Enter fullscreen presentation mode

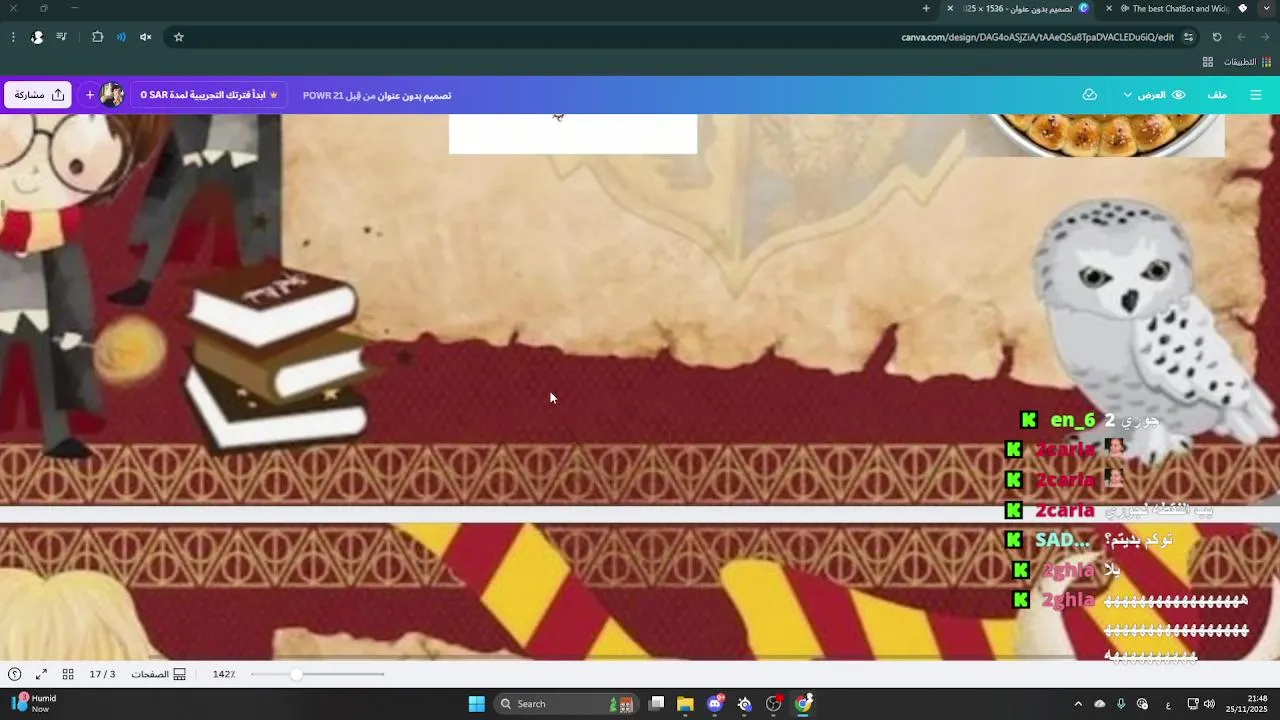coord(41,675)
